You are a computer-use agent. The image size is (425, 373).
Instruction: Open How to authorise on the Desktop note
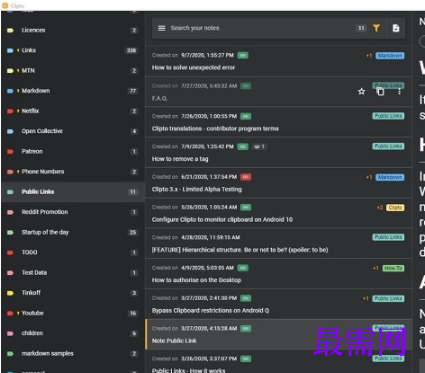point(279,274)
